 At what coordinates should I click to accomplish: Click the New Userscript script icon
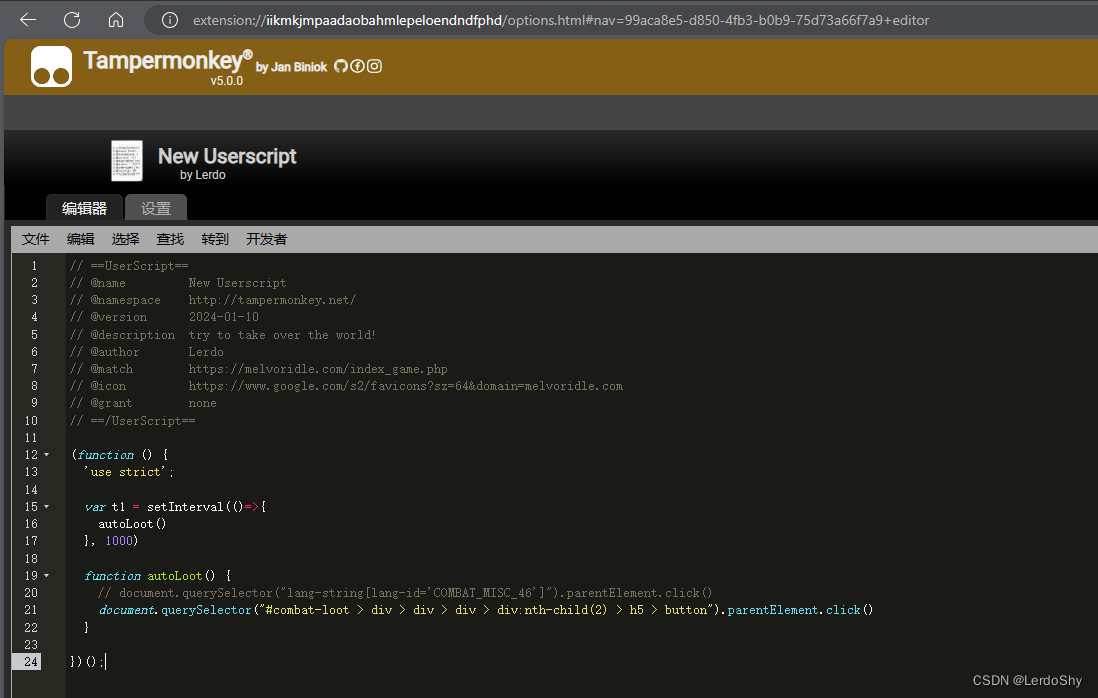pos(126,160)
